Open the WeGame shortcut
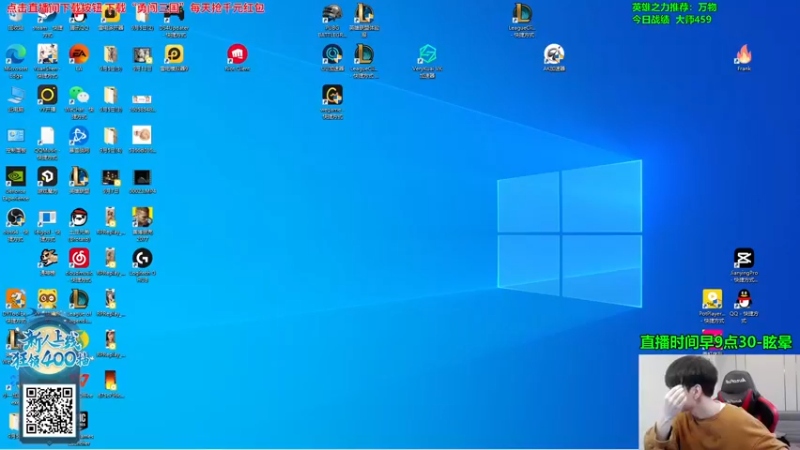800x450 pixels. tap(332, 95)
